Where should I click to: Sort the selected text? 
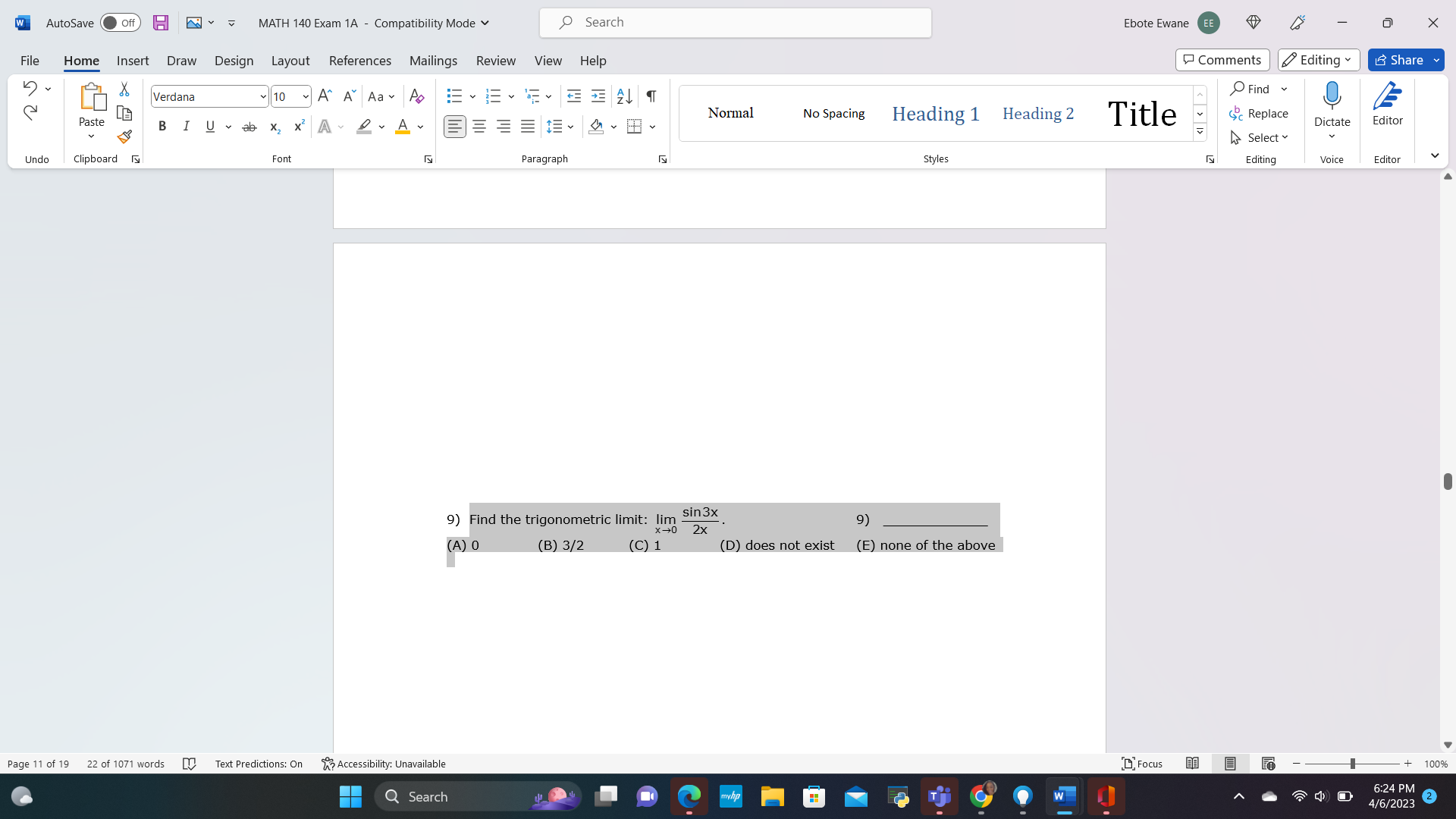623,96
